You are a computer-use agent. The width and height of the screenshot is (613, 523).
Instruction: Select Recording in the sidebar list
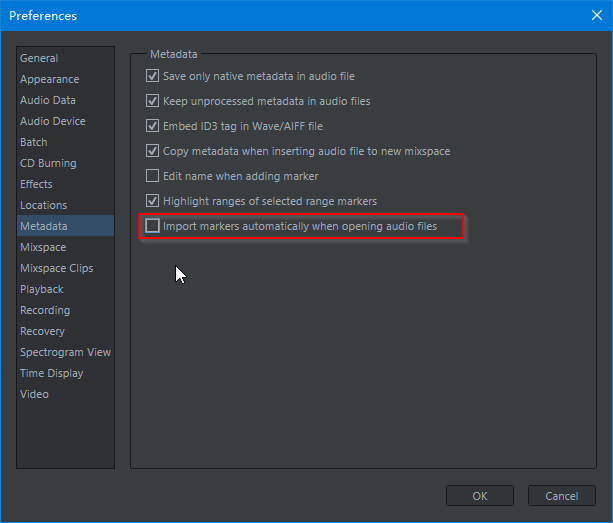tap(45, 310)
